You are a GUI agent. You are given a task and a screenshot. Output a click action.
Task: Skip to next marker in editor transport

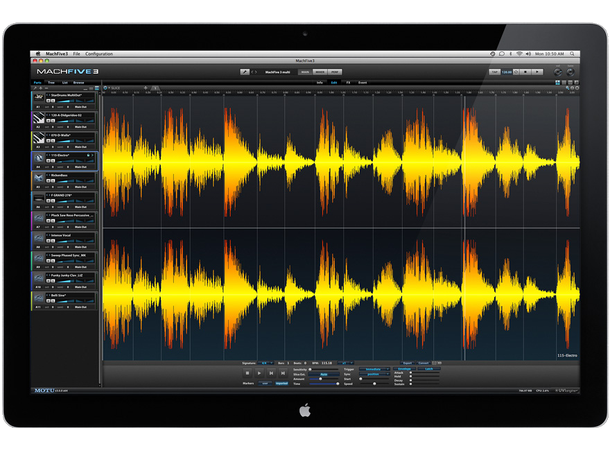[283, 373]
